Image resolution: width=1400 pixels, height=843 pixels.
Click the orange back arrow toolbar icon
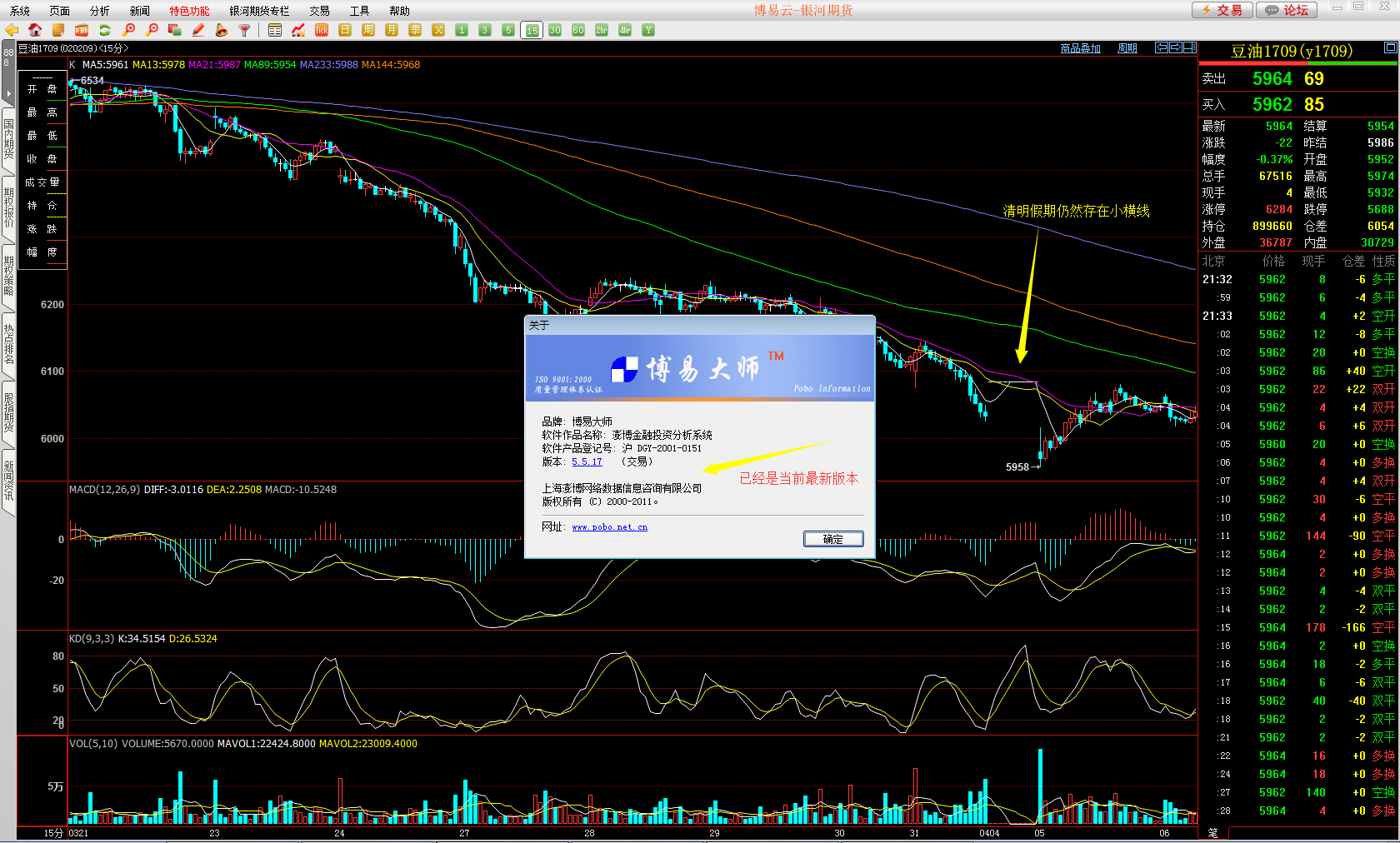click(x=12, y=30)
